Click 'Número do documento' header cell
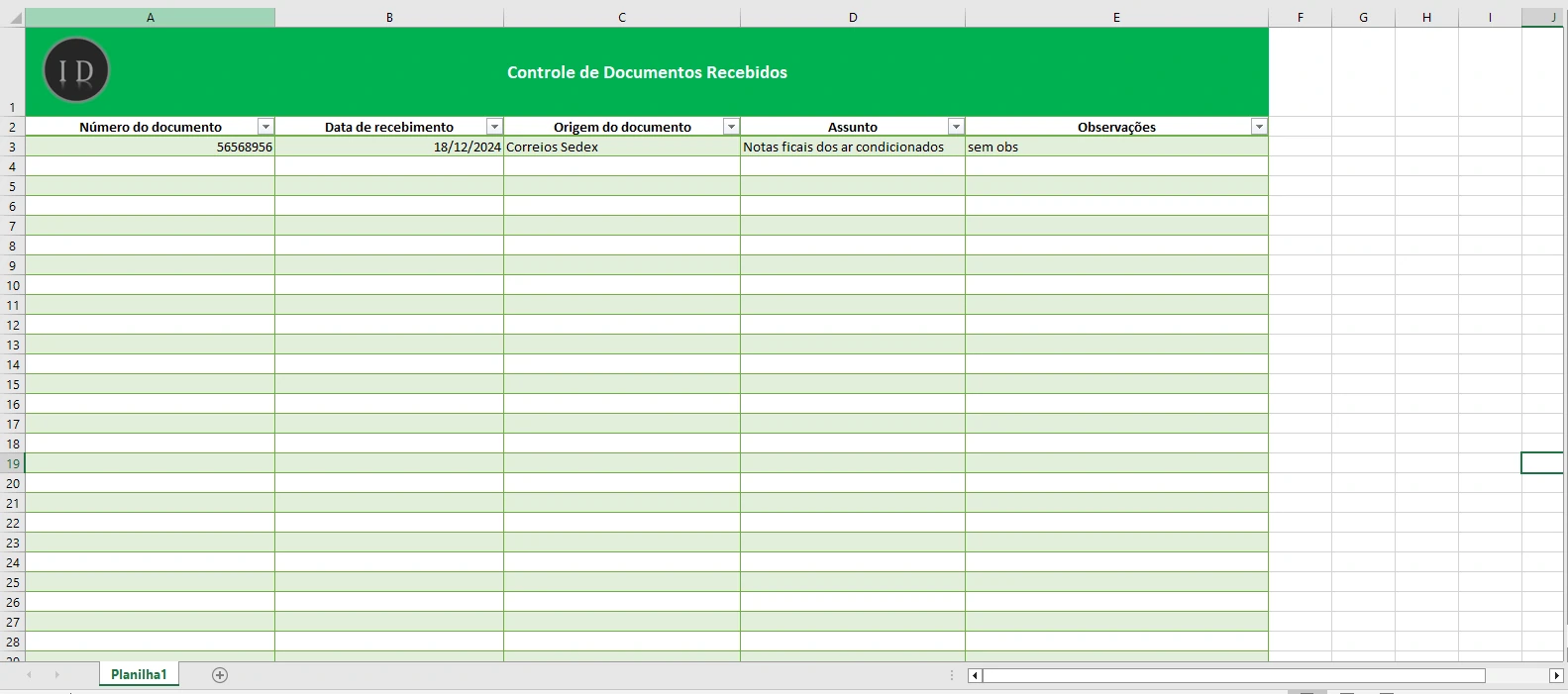Screen dimensions: 1568x694 coord(151,127)
